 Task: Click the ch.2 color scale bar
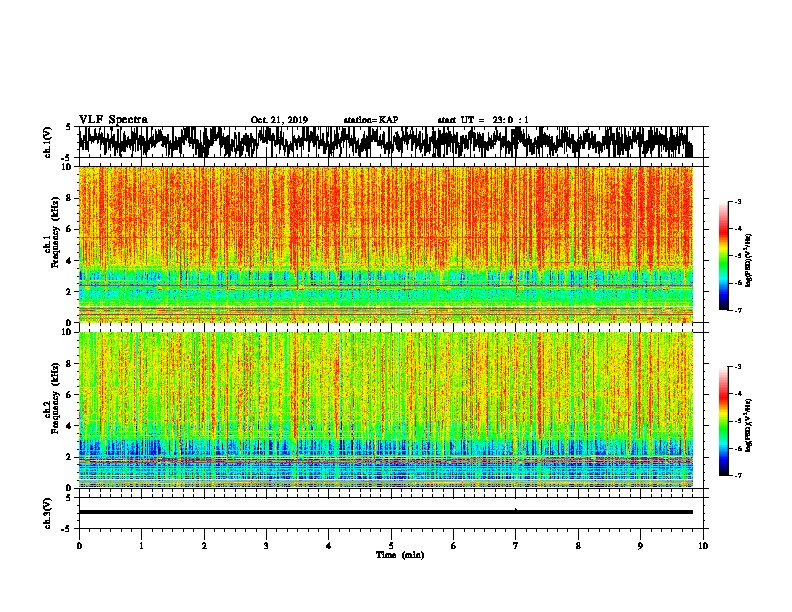point(723,421)
